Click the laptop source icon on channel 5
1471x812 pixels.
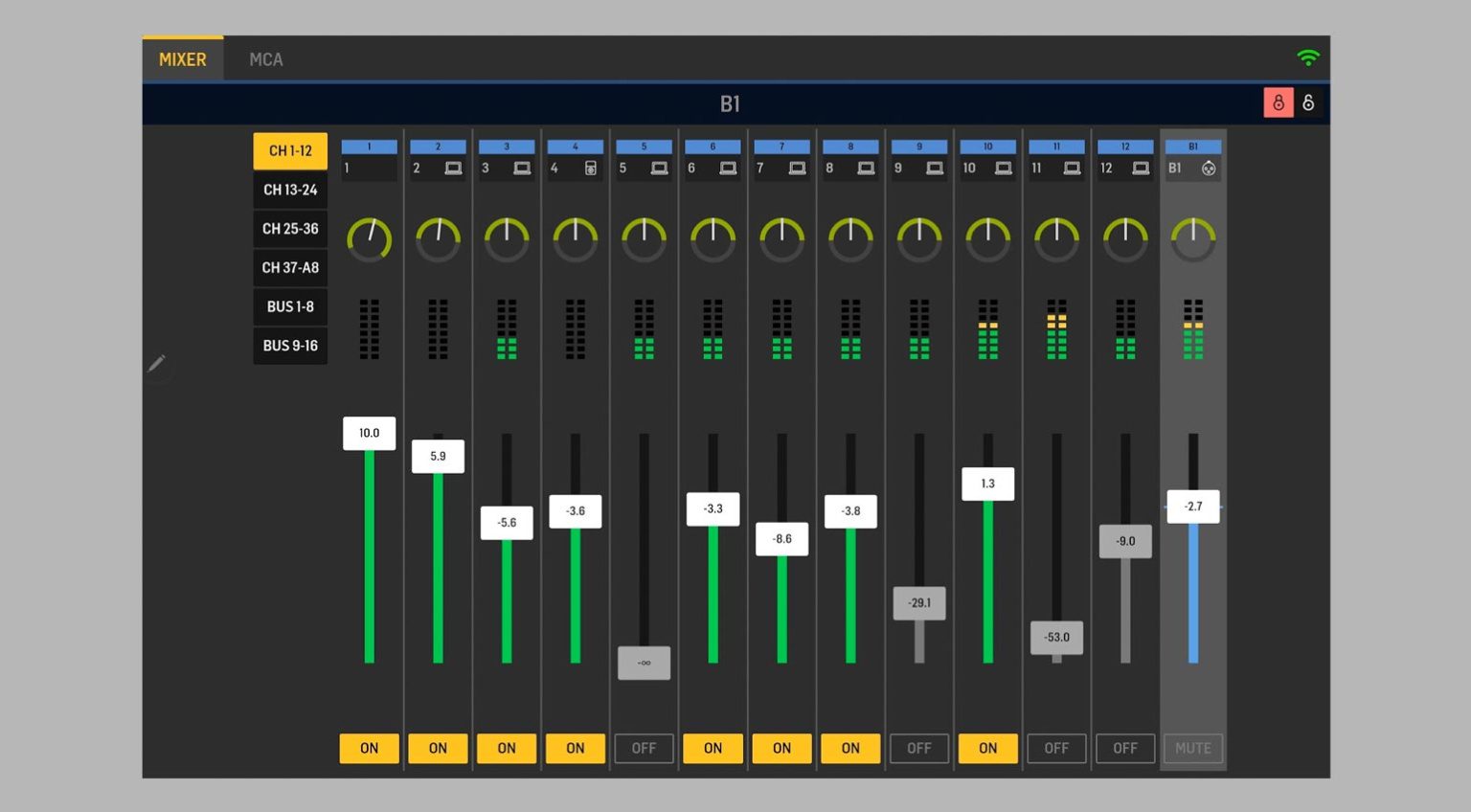coord(661,168)
